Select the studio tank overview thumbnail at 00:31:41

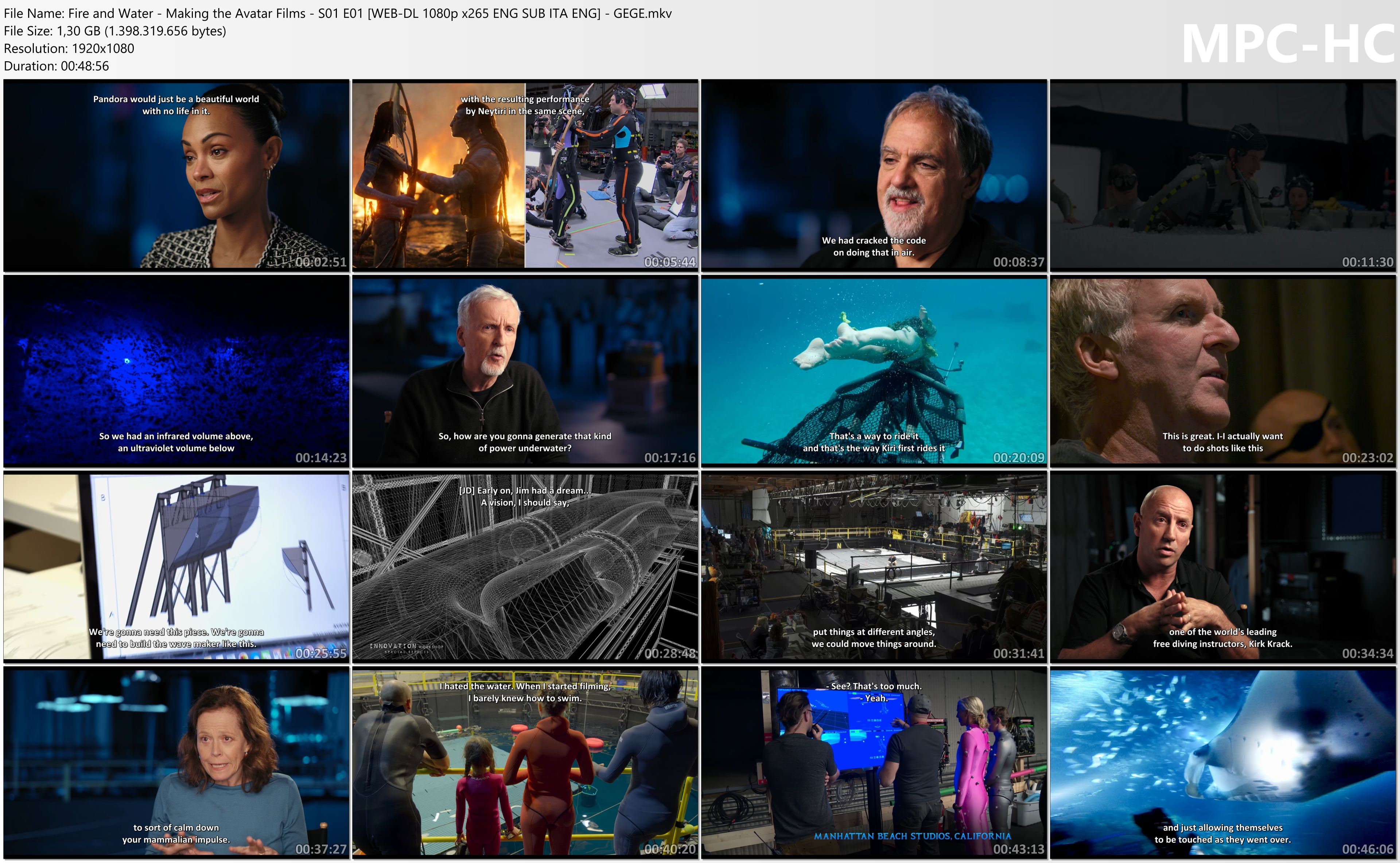point(874,567)
